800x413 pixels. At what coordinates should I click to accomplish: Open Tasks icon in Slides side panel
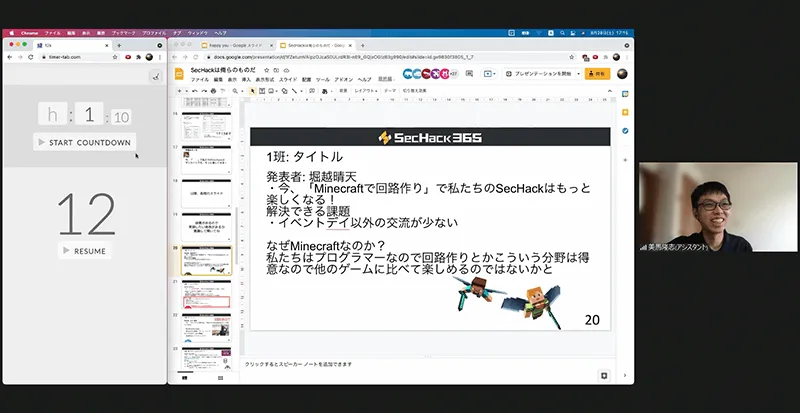pyautogui.click(x=625, y=131)
